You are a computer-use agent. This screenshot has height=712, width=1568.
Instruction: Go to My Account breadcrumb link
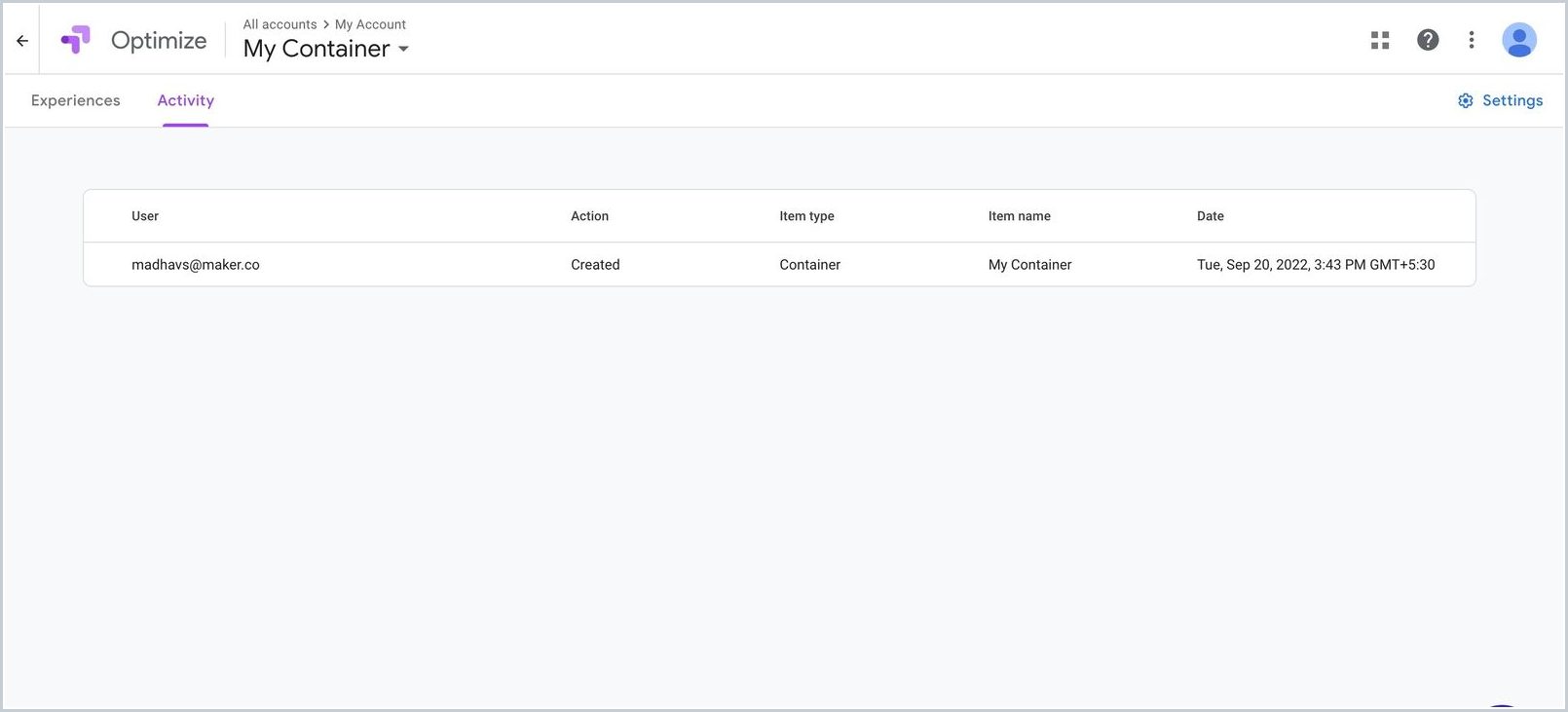click(x=370, y=24)
